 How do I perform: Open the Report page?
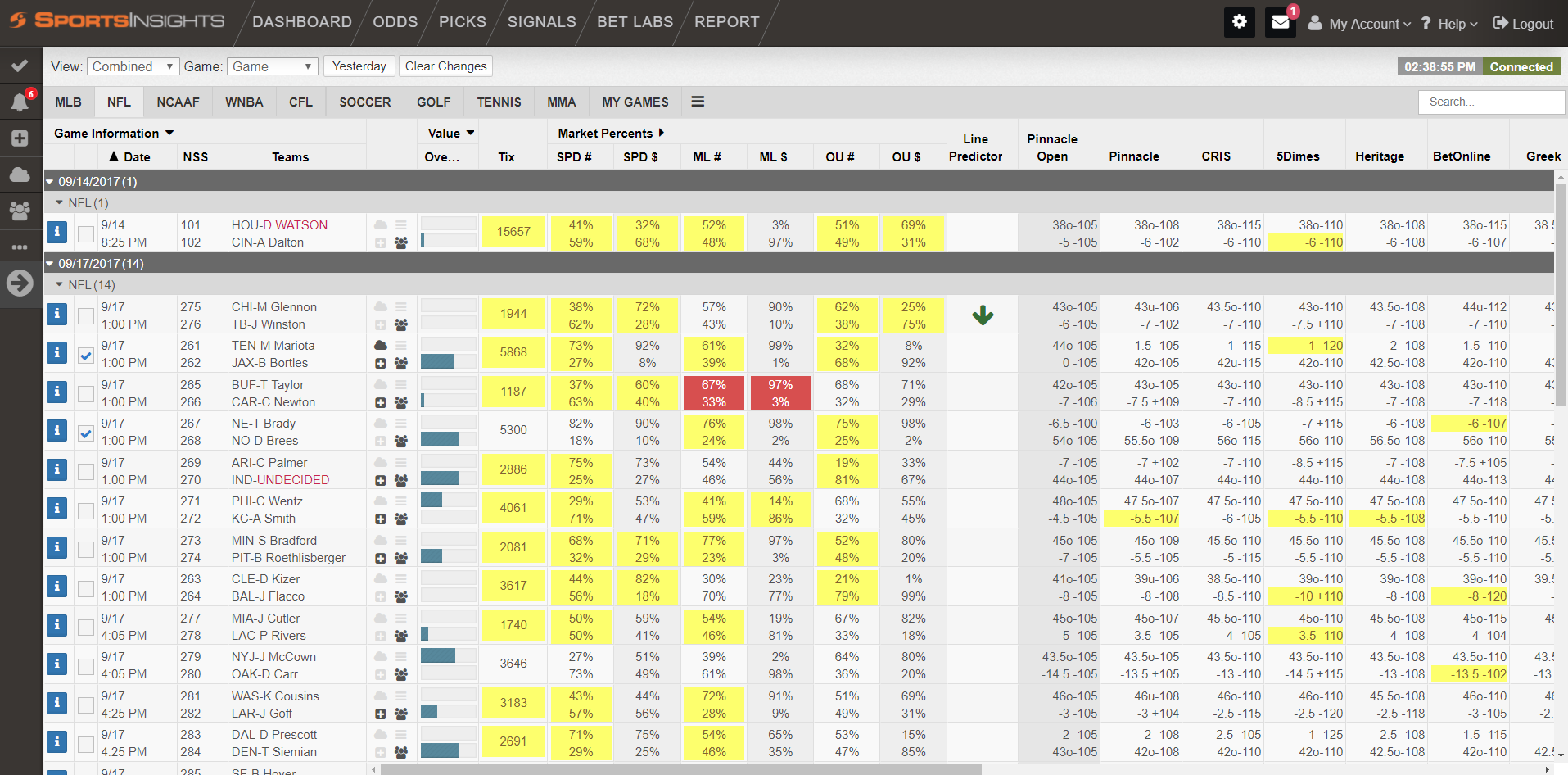pyautogui.click(x=727, y=22)
